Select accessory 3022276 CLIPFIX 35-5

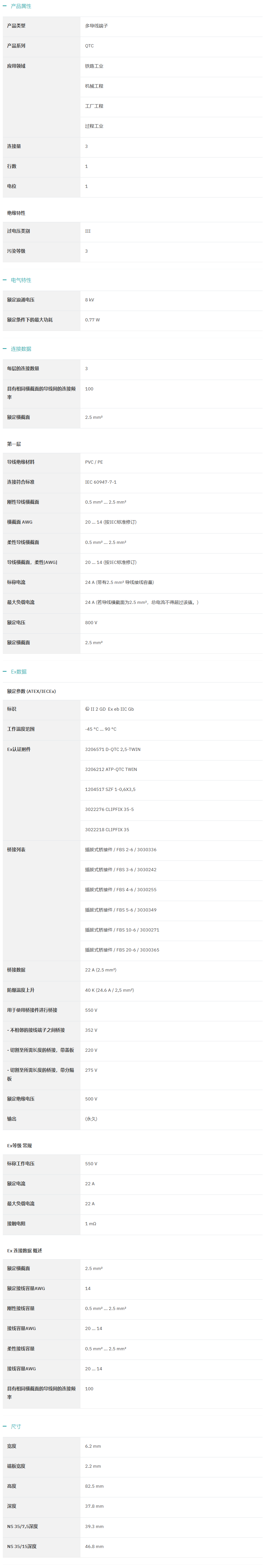109,810
